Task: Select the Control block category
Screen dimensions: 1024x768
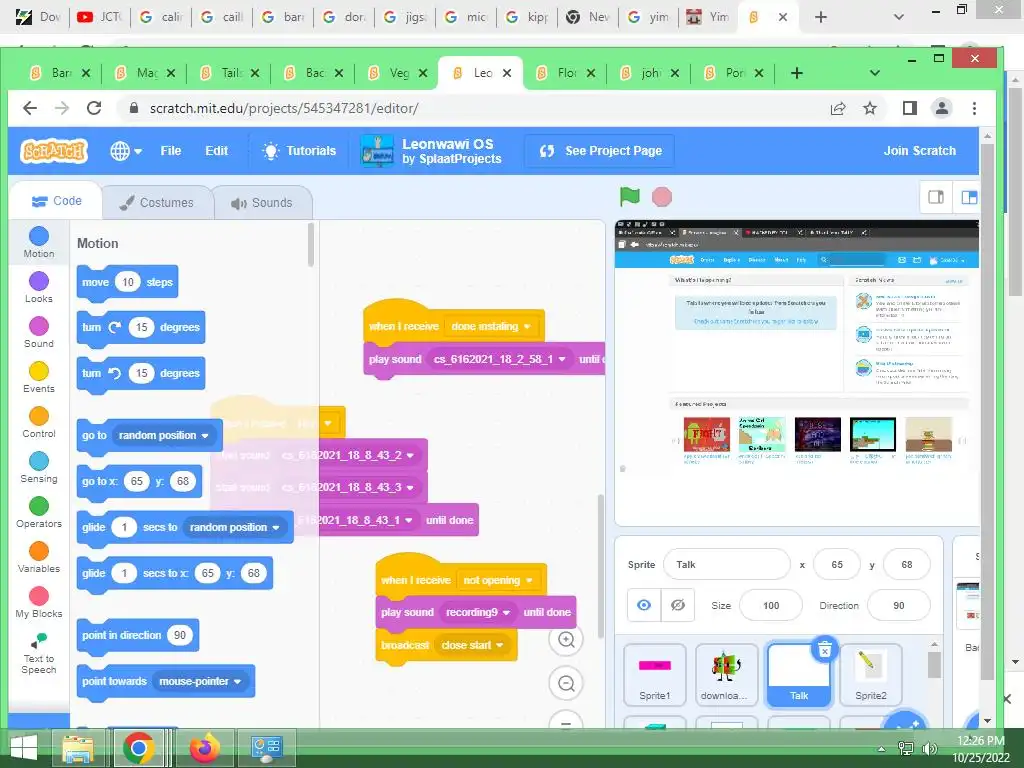Action: coord(39,423)
